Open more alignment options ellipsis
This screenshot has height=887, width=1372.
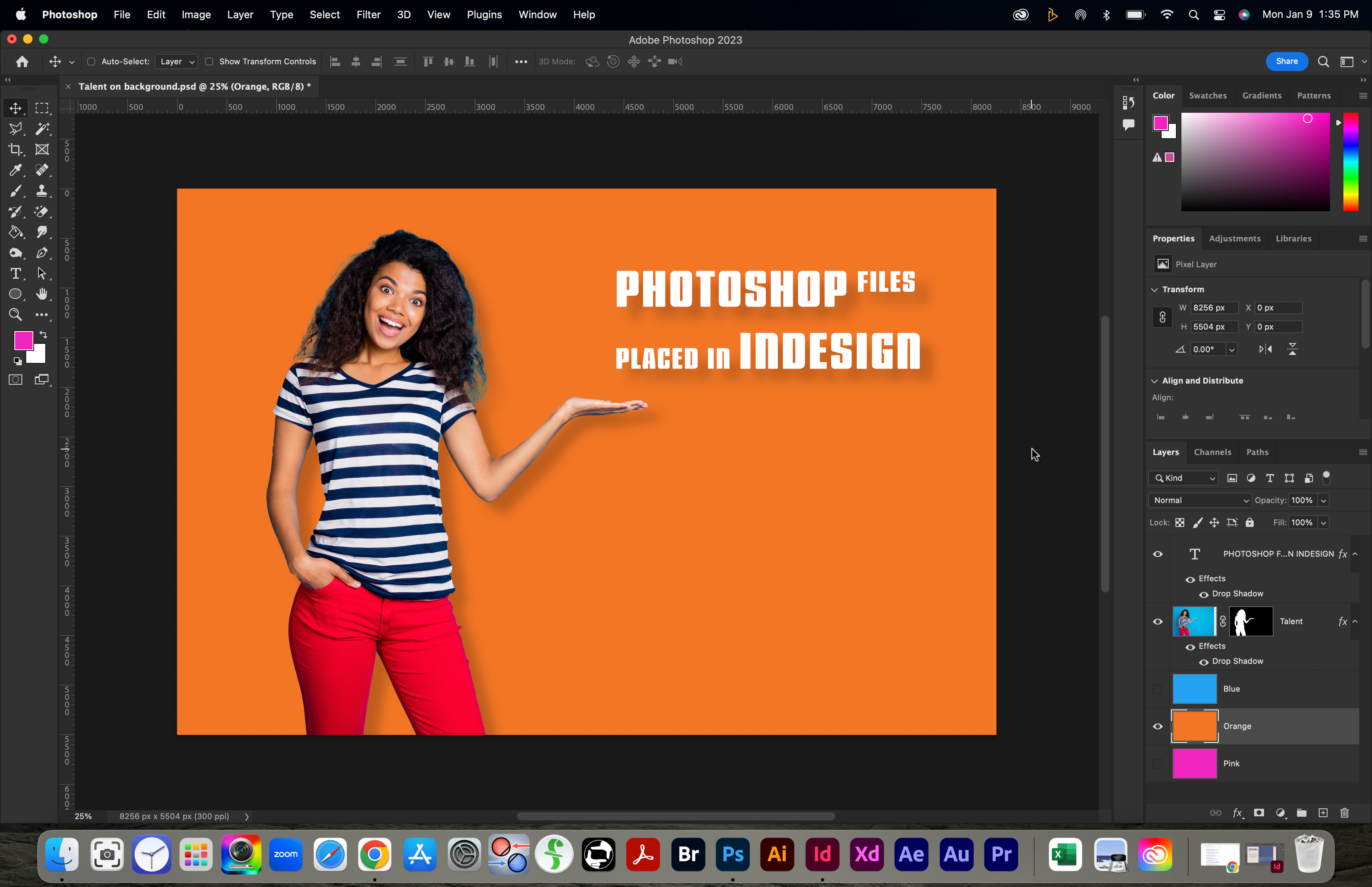[x=520, y=62]
